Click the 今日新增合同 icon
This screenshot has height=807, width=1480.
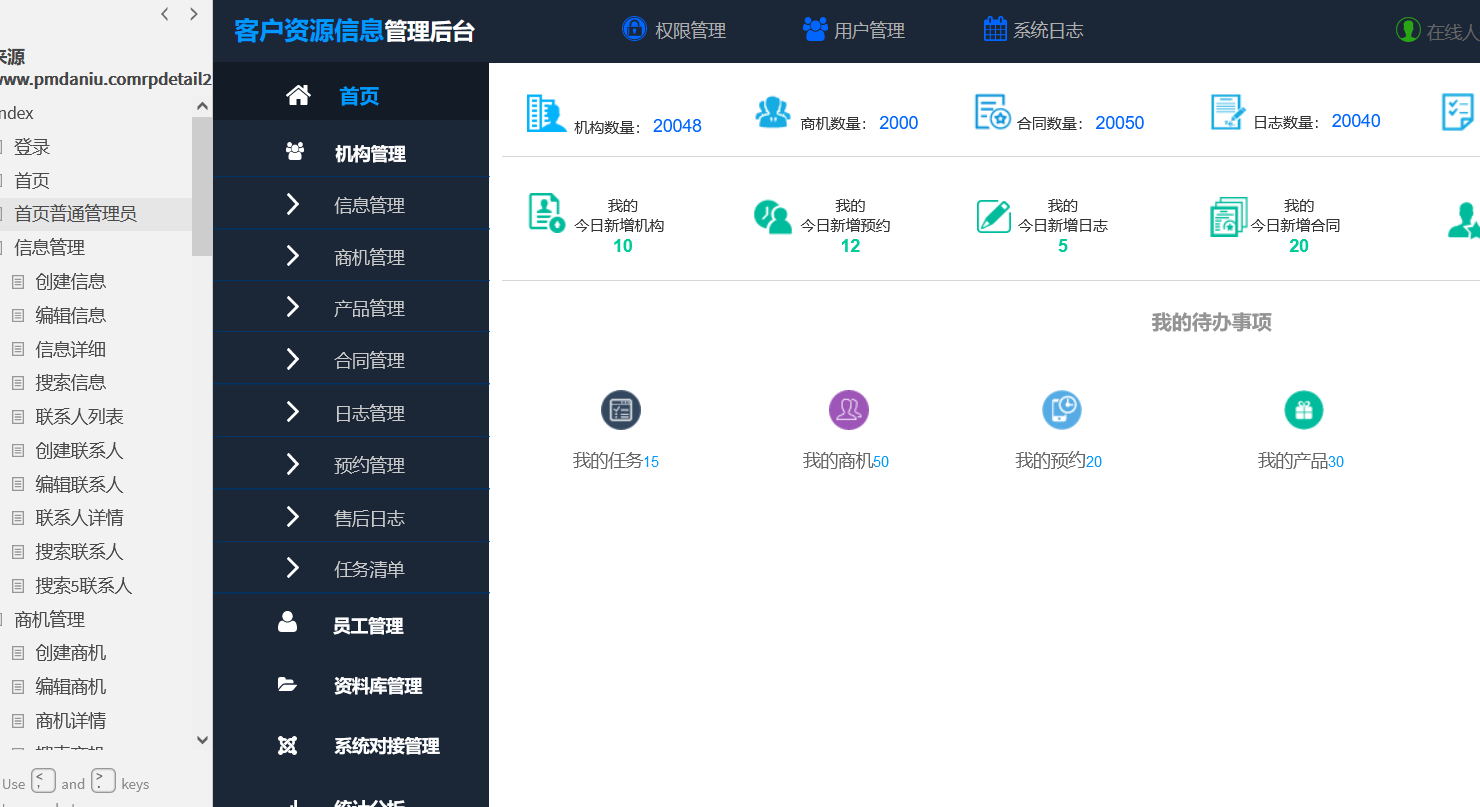pyautogui.click(x=1229, y=217)
